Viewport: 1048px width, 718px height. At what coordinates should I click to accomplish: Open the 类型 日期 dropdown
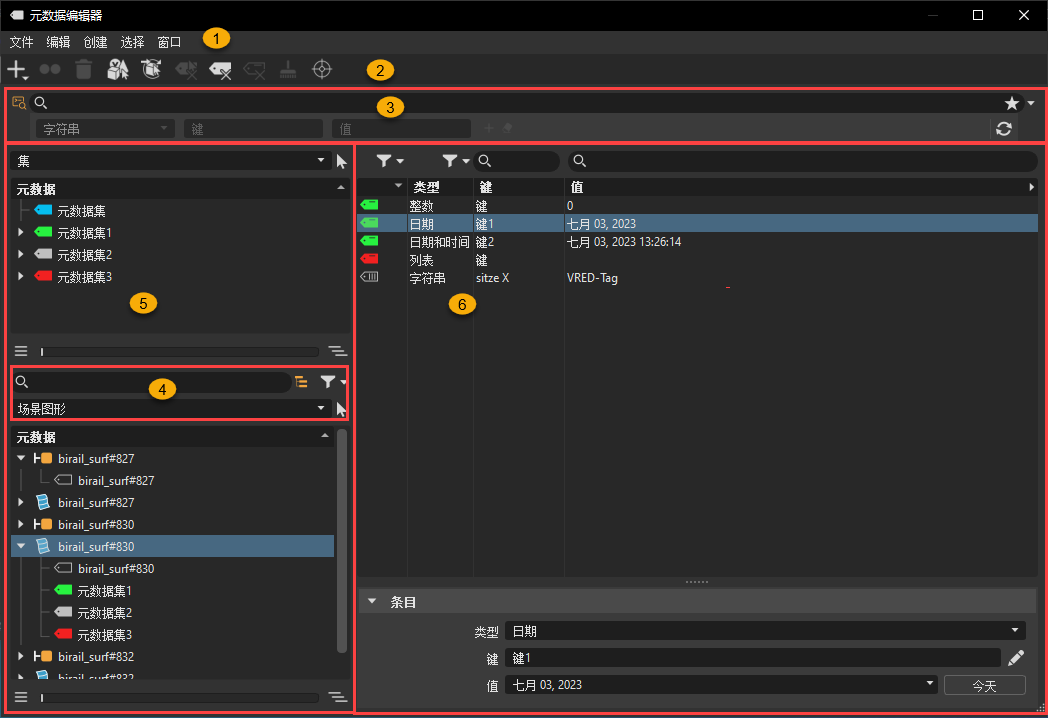765,630
